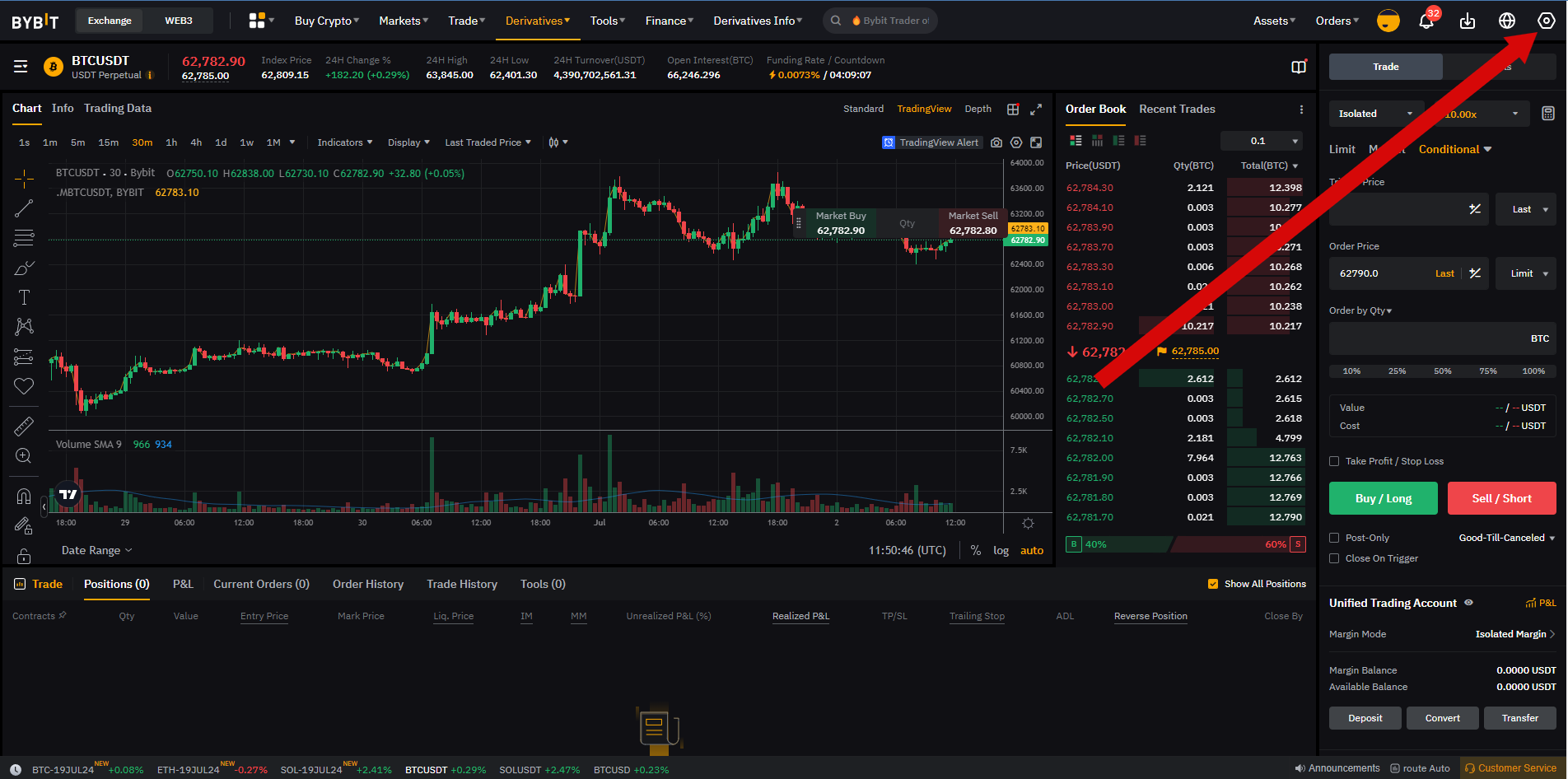The image size is (1568, 779).
Task: Open Customer Service link
Action: [1510, 768]
